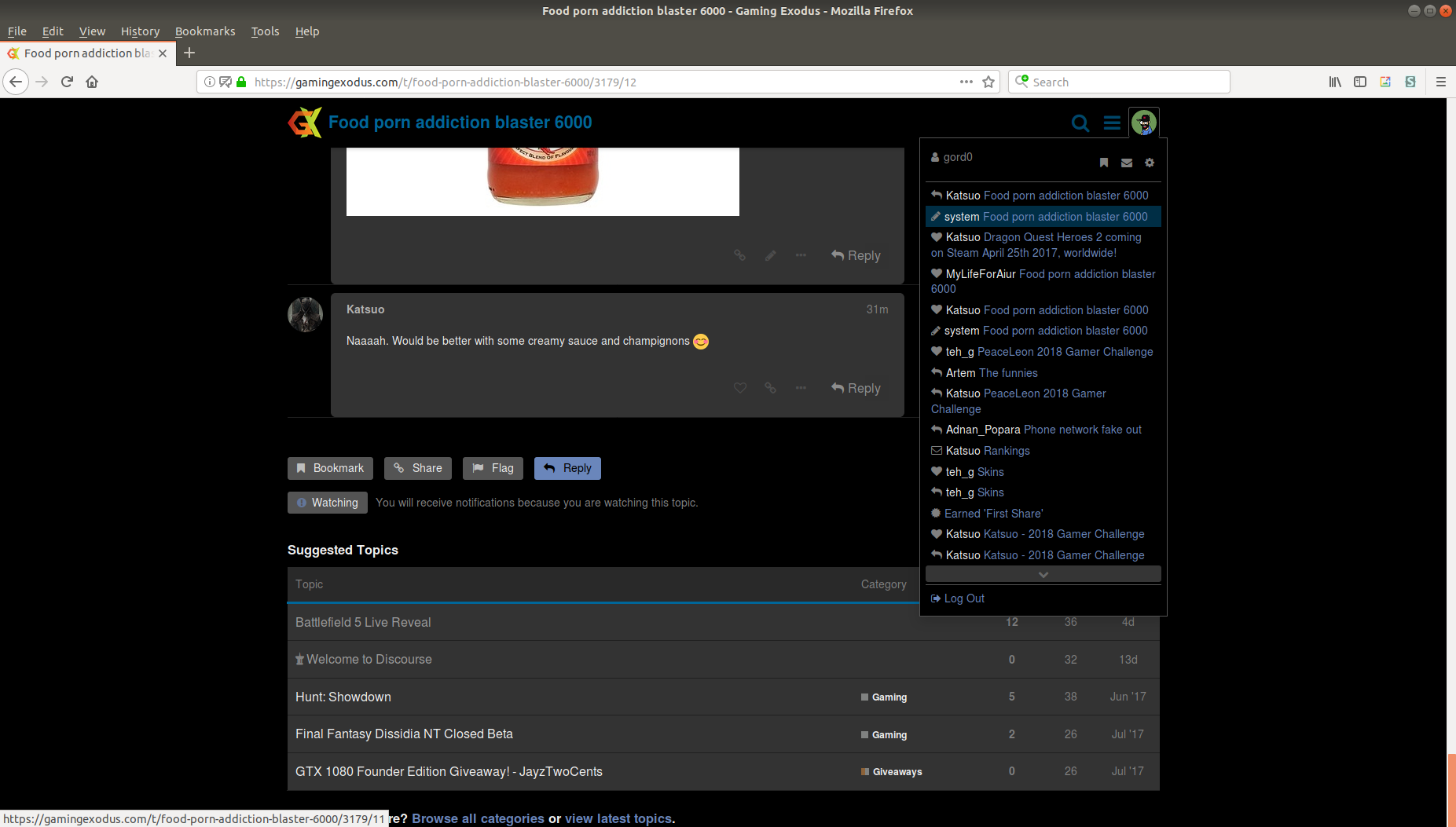
Task: Like Katsuo's post with heart icon
Action: tap(740, 388)
